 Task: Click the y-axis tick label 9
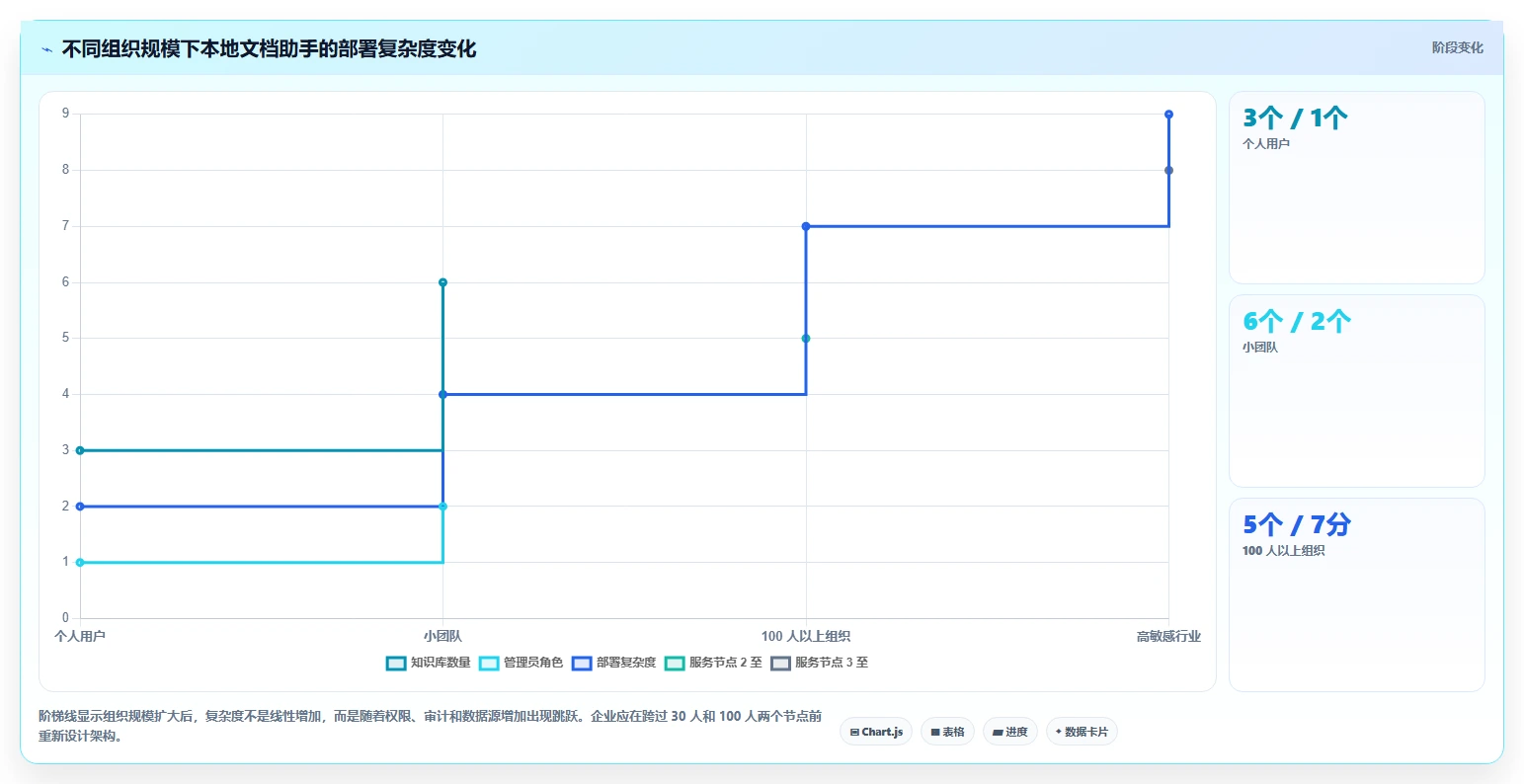[66, 114]
